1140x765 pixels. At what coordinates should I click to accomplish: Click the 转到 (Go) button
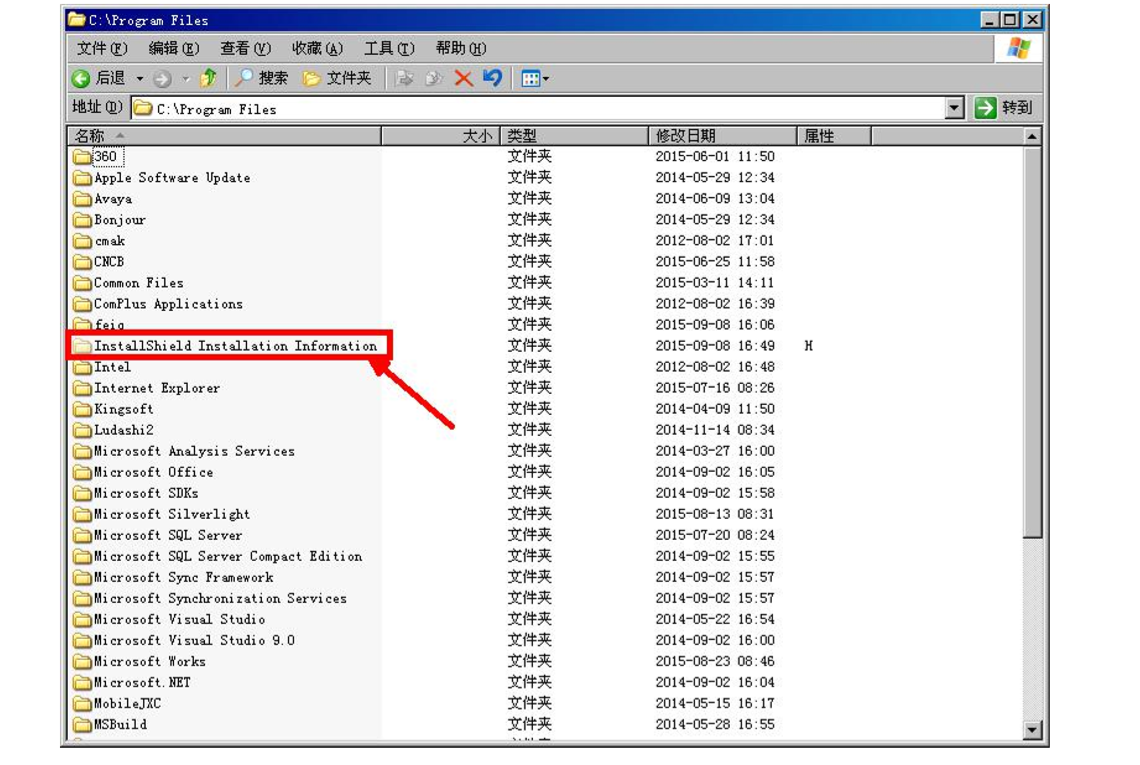click(x=1004, y=108)
